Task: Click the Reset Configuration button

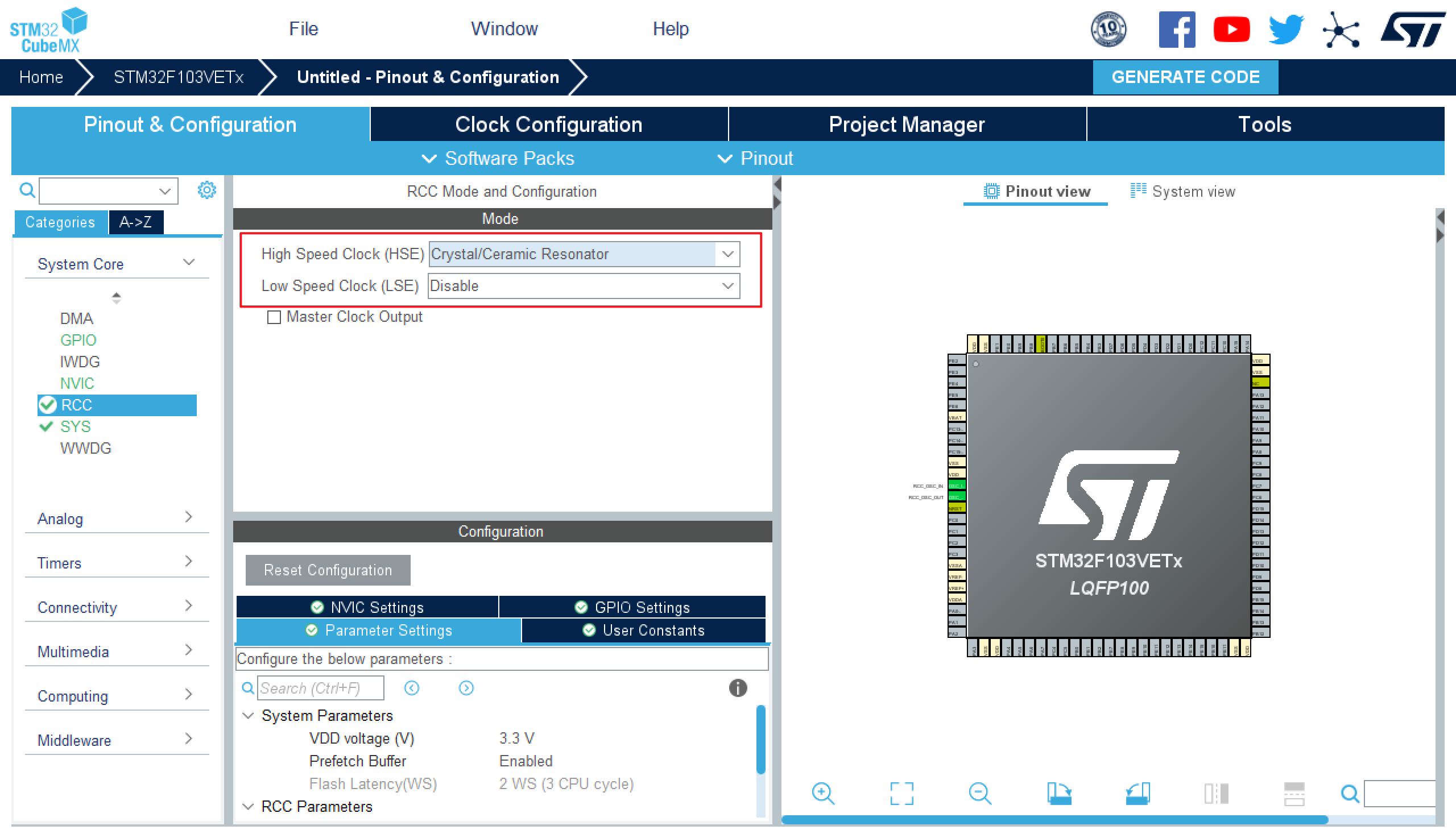Action: pos(328,569)
